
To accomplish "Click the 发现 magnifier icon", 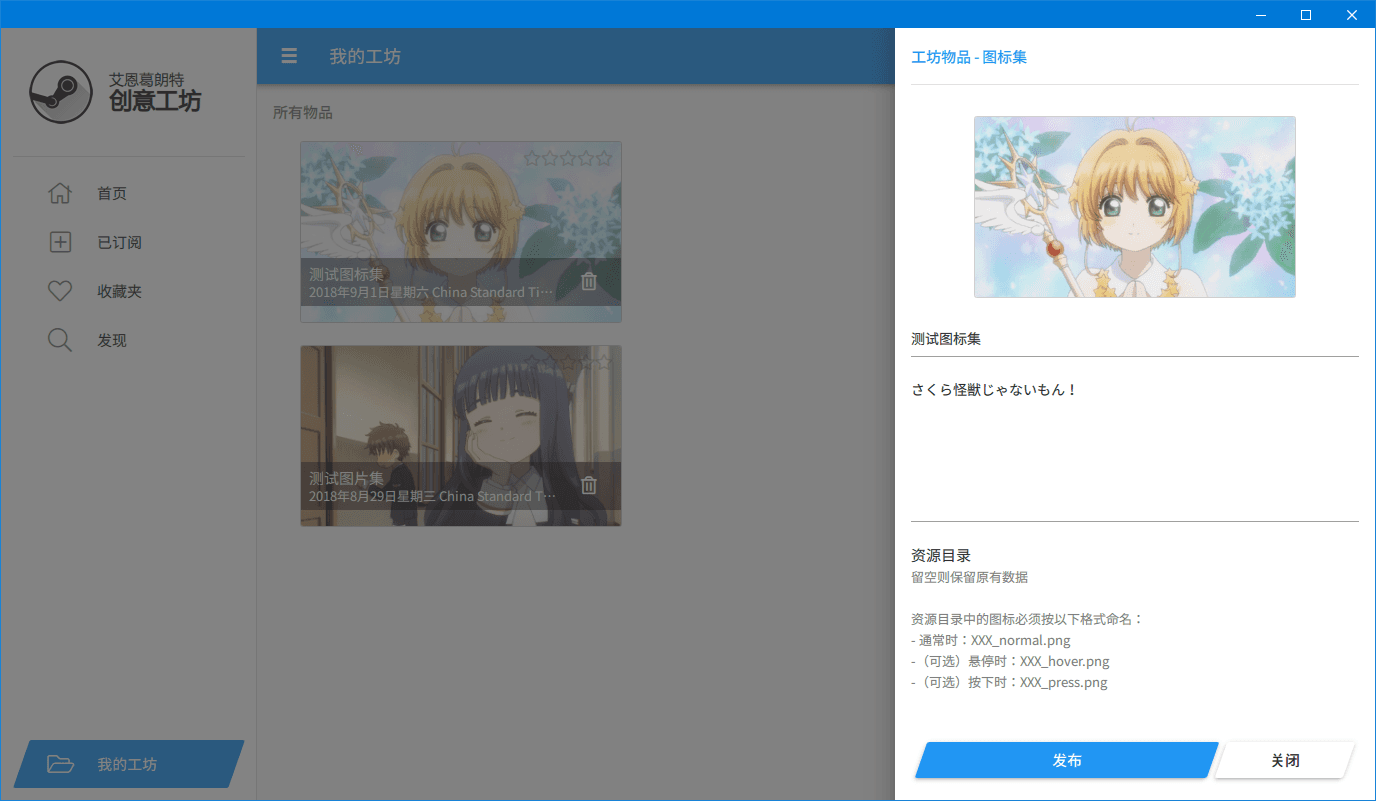I will pyautogui.click(x=60, y=340).
